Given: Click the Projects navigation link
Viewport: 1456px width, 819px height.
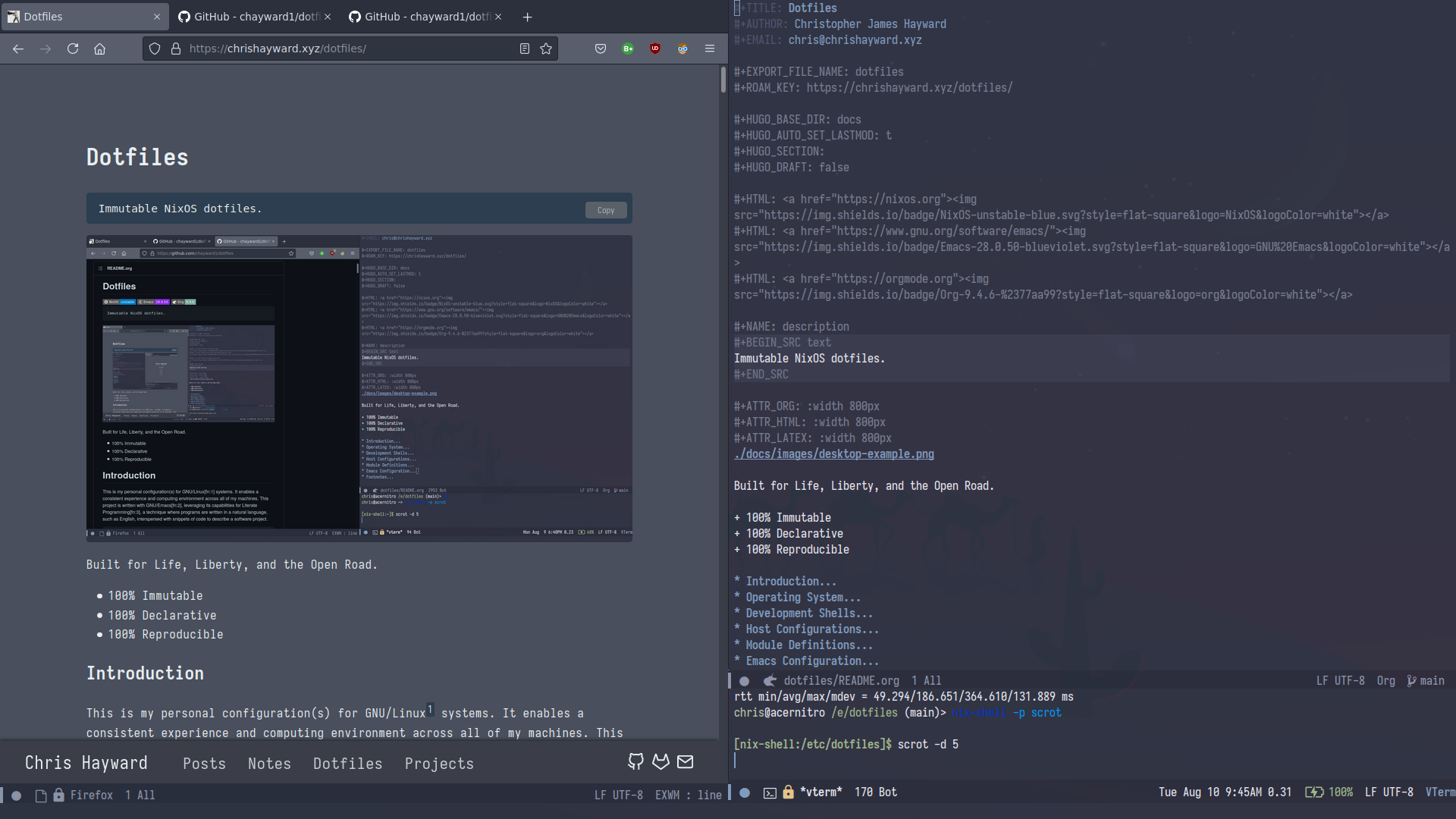Looking at the screenshot, I should click(x=439, y=763).
